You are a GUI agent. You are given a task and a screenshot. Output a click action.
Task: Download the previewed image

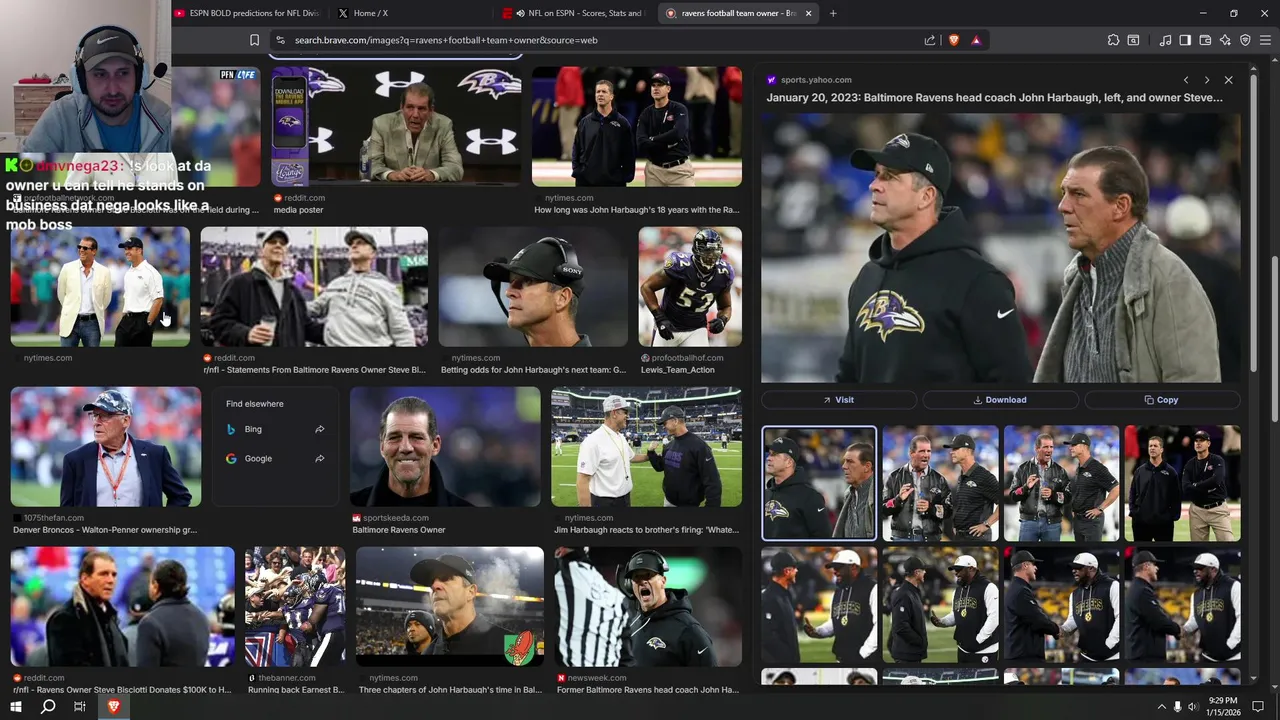[x=1000, y=400]
